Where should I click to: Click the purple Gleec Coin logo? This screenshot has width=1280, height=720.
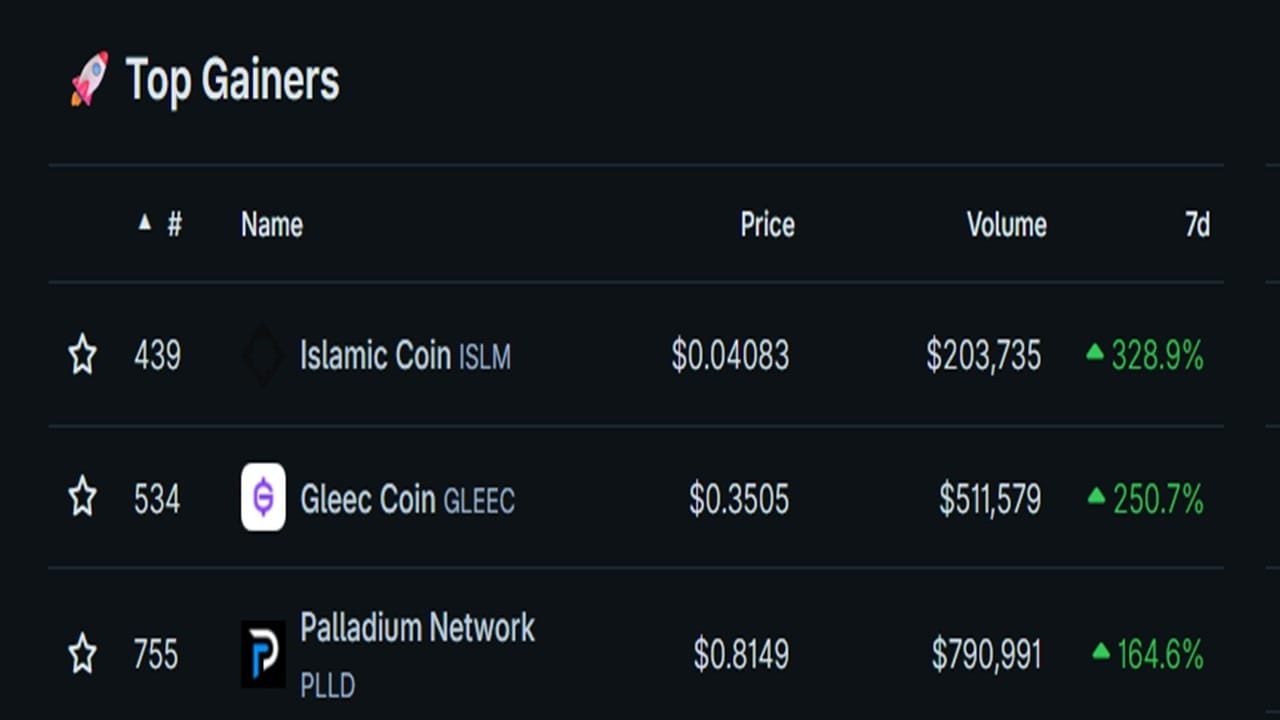tap(263, 497)
